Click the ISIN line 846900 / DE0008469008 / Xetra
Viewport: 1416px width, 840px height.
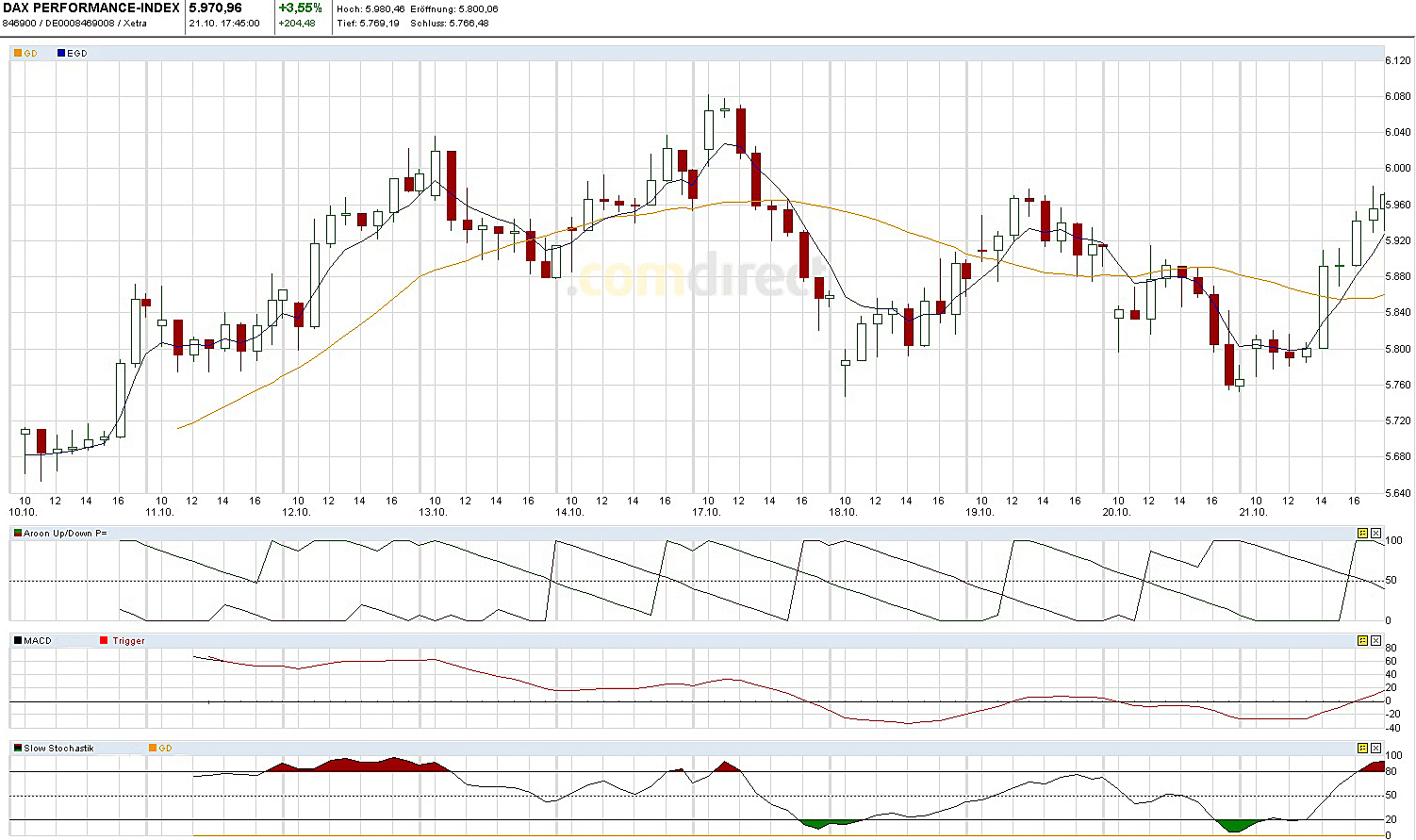pos(75,24)
